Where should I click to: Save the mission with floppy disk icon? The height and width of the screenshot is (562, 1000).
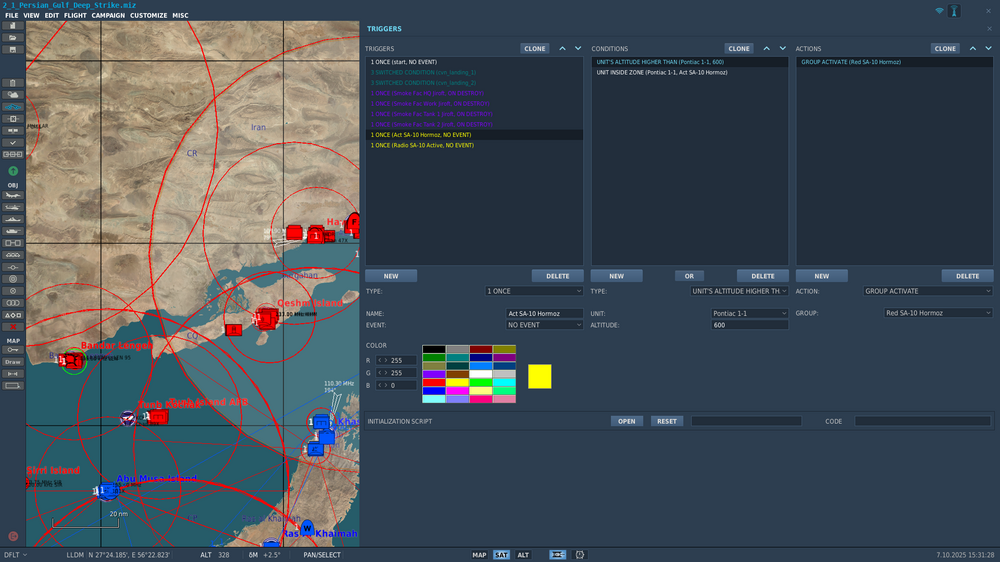coord(13,49)
